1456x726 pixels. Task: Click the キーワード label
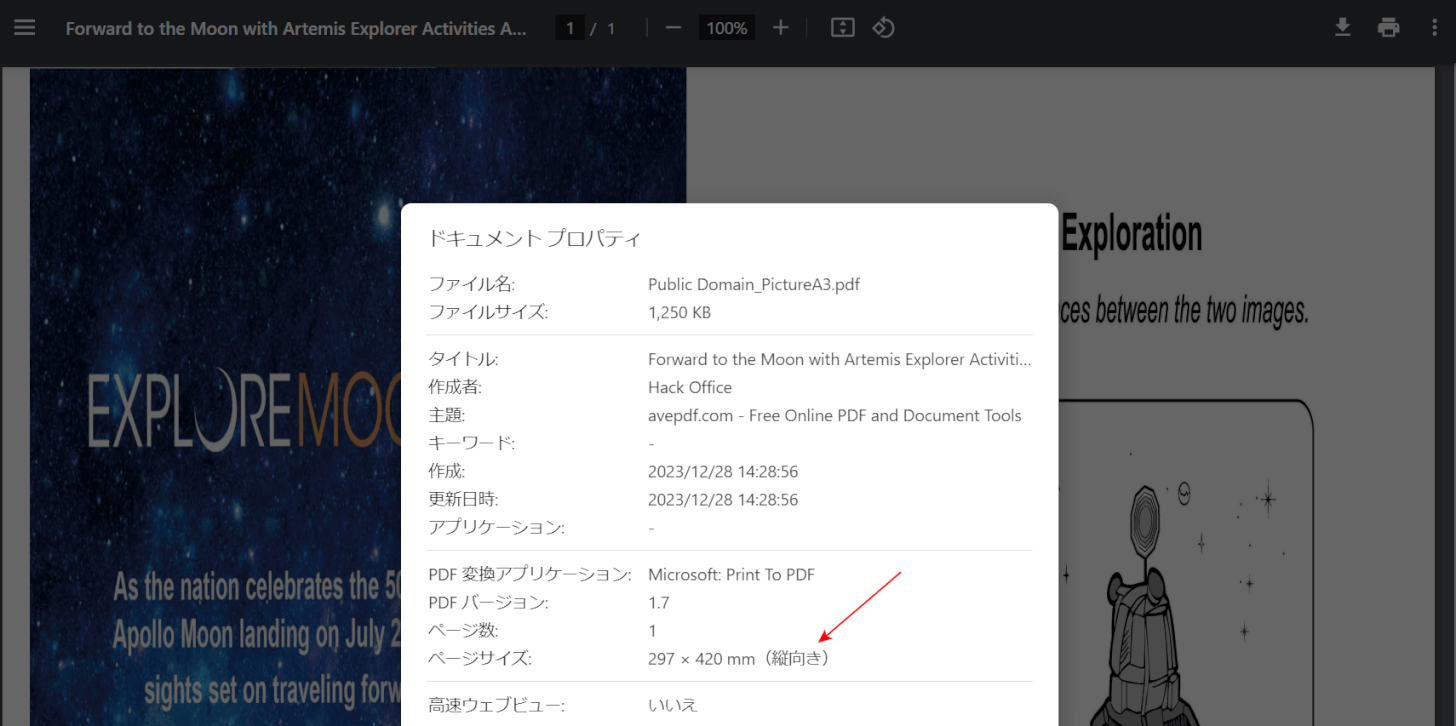coord(471,443)
